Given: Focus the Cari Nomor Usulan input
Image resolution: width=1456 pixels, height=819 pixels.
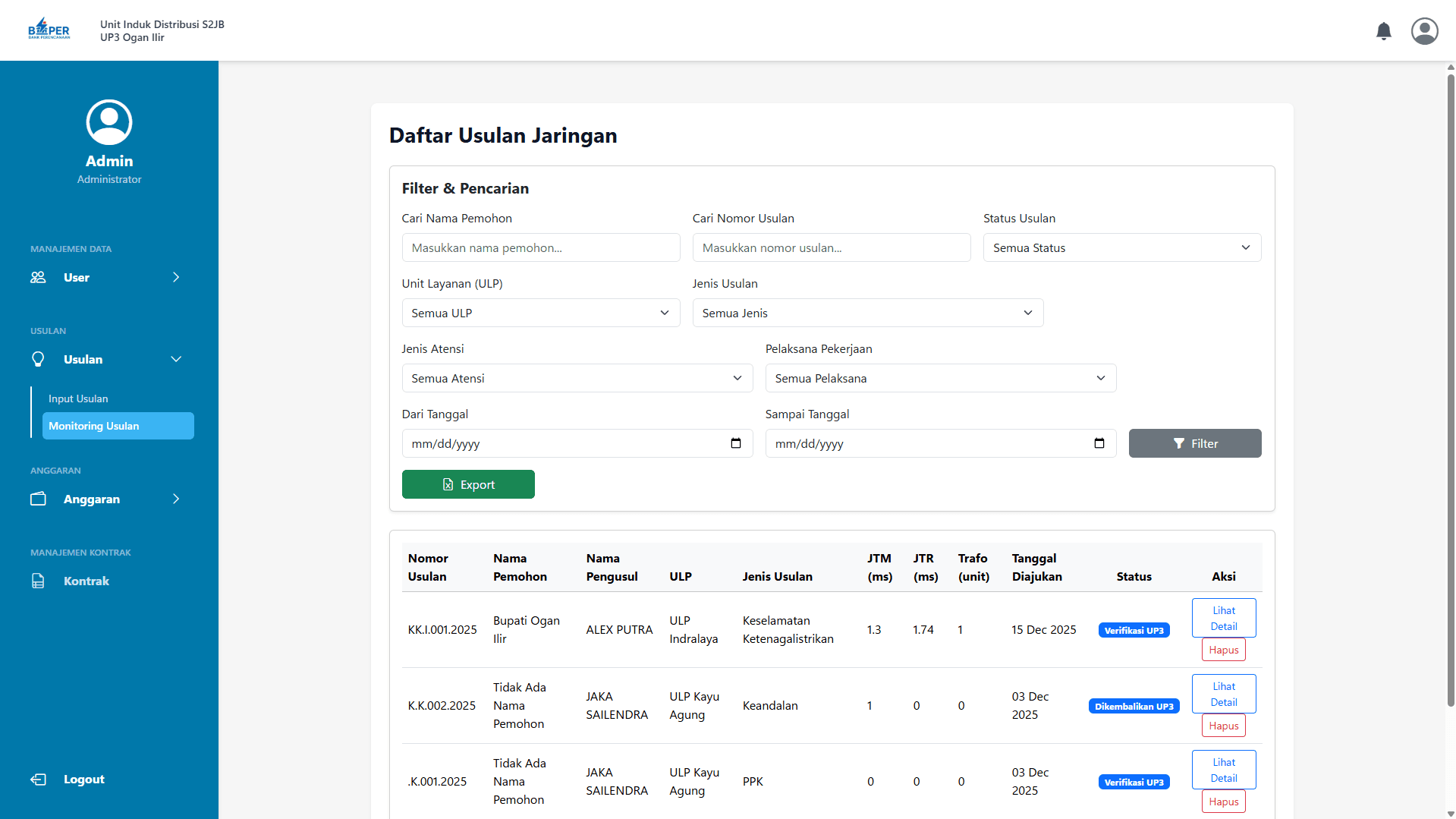Looking at the screenshot, I should click(x=832, y=248).
